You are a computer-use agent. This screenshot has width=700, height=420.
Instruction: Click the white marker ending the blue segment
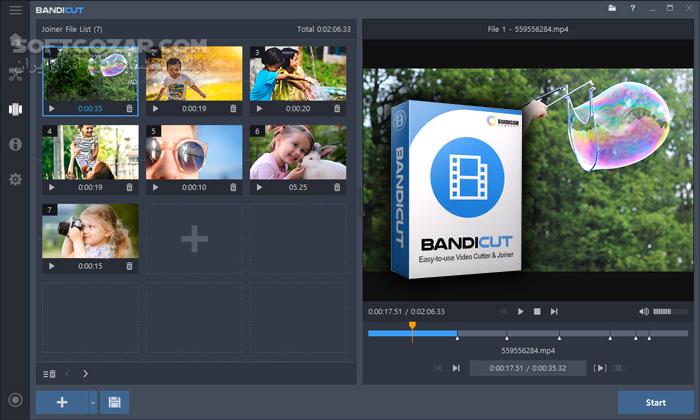(x=457, y=338)
